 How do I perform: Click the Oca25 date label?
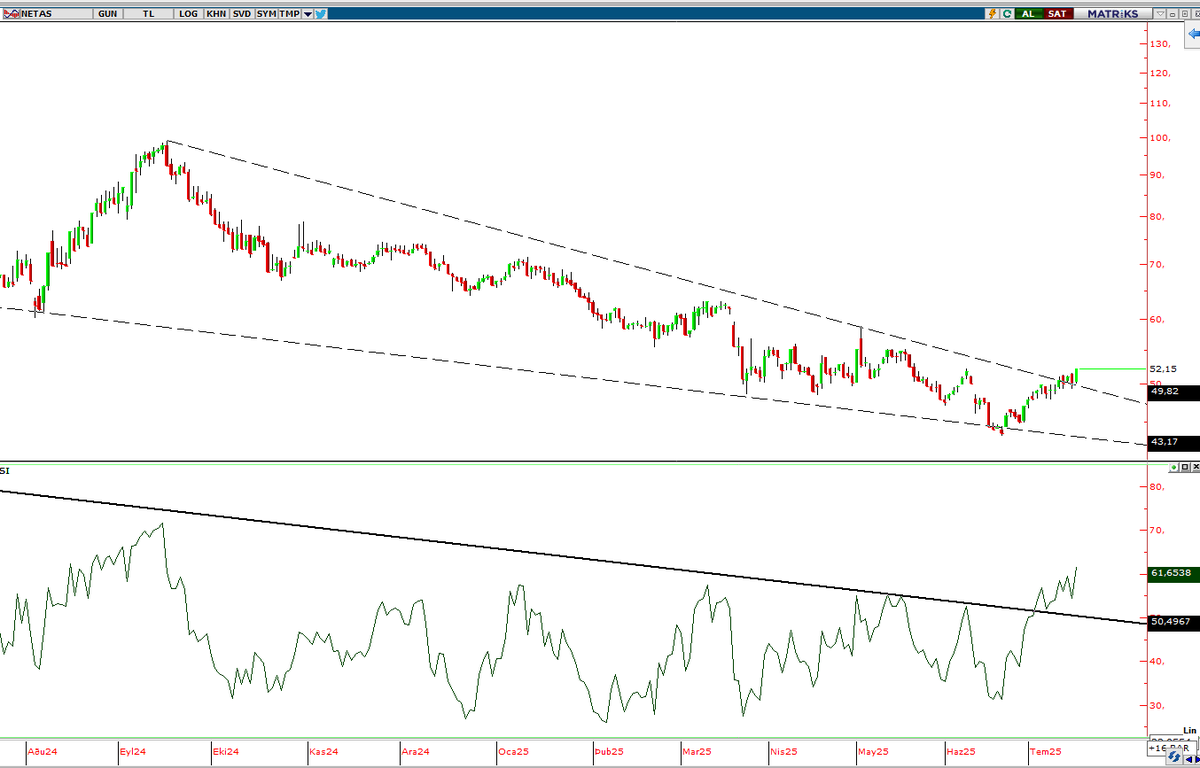pos(513,751)
